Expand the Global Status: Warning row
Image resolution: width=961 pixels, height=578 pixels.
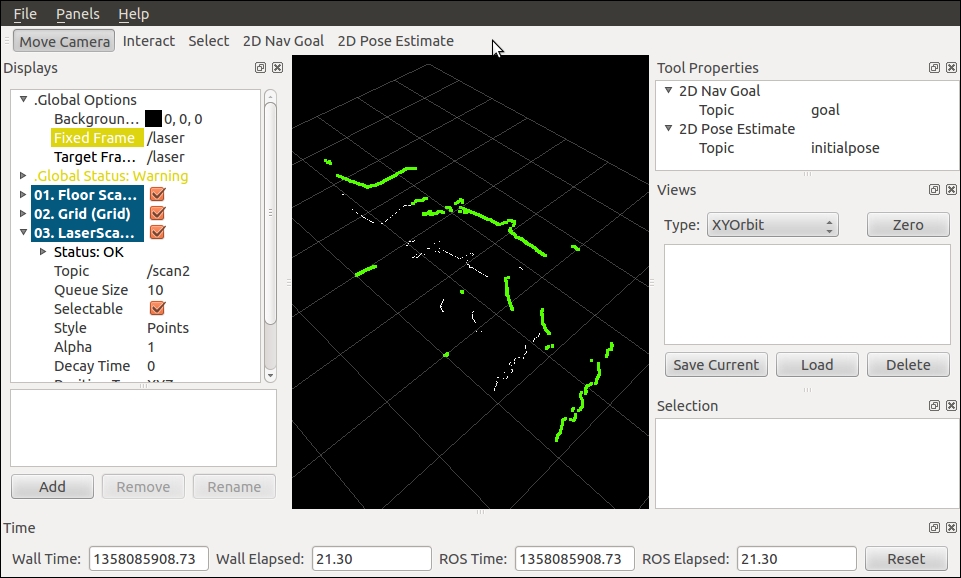(23, 175)
